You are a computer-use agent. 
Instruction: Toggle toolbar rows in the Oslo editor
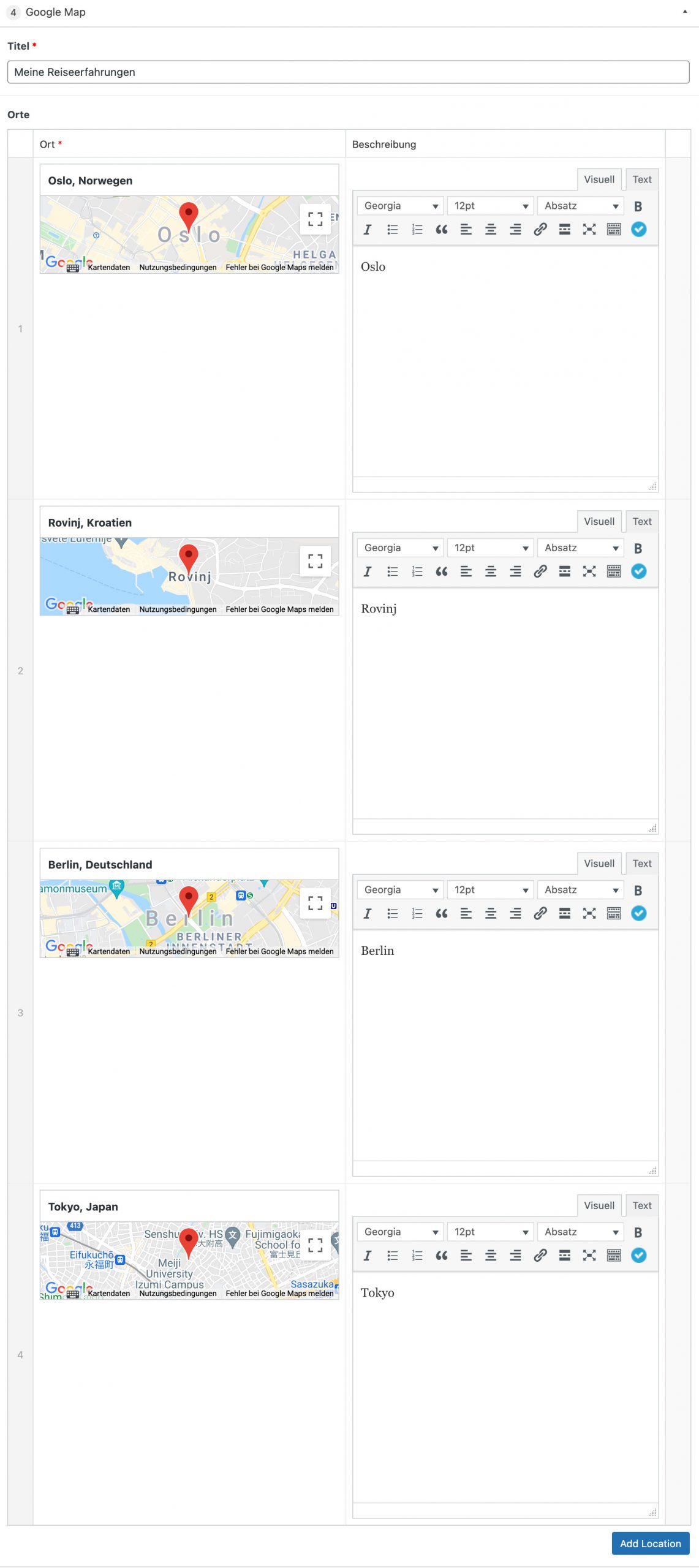point(613,230)
